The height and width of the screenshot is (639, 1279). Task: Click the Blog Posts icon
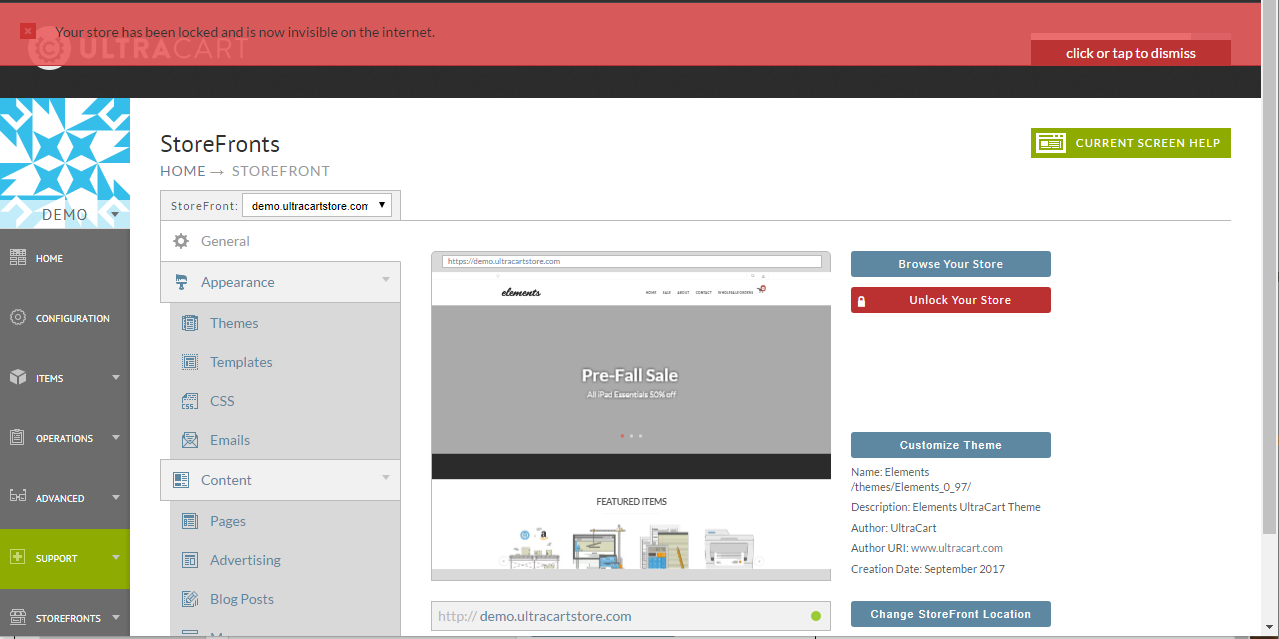pos(189,599)
